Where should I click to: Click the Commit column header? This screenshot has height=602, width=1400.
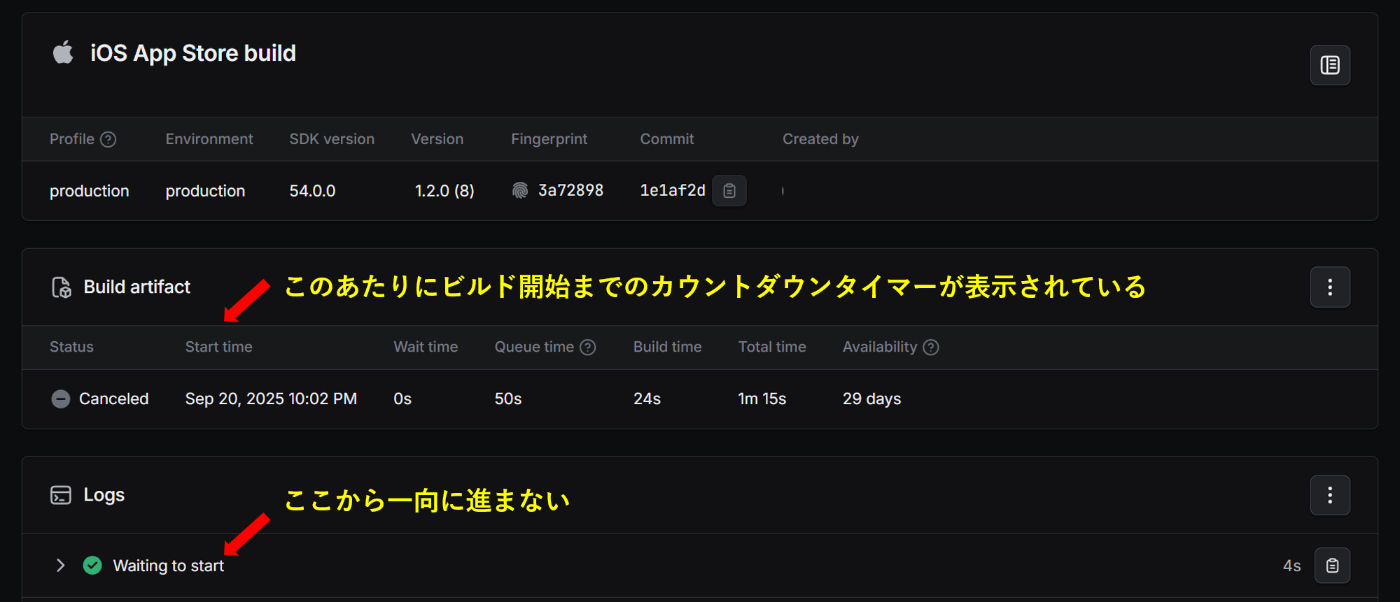click(667, 139)
